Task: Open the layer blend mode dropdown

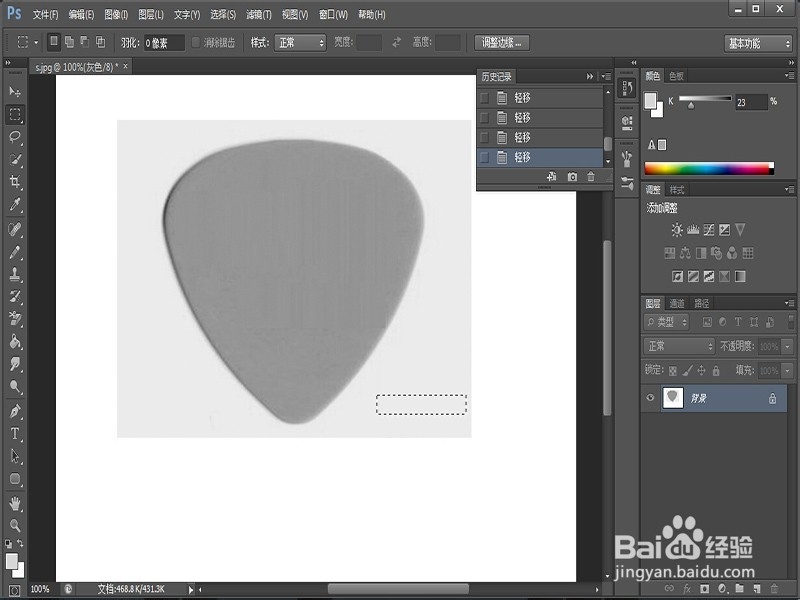Action: (x=679, y=346)
